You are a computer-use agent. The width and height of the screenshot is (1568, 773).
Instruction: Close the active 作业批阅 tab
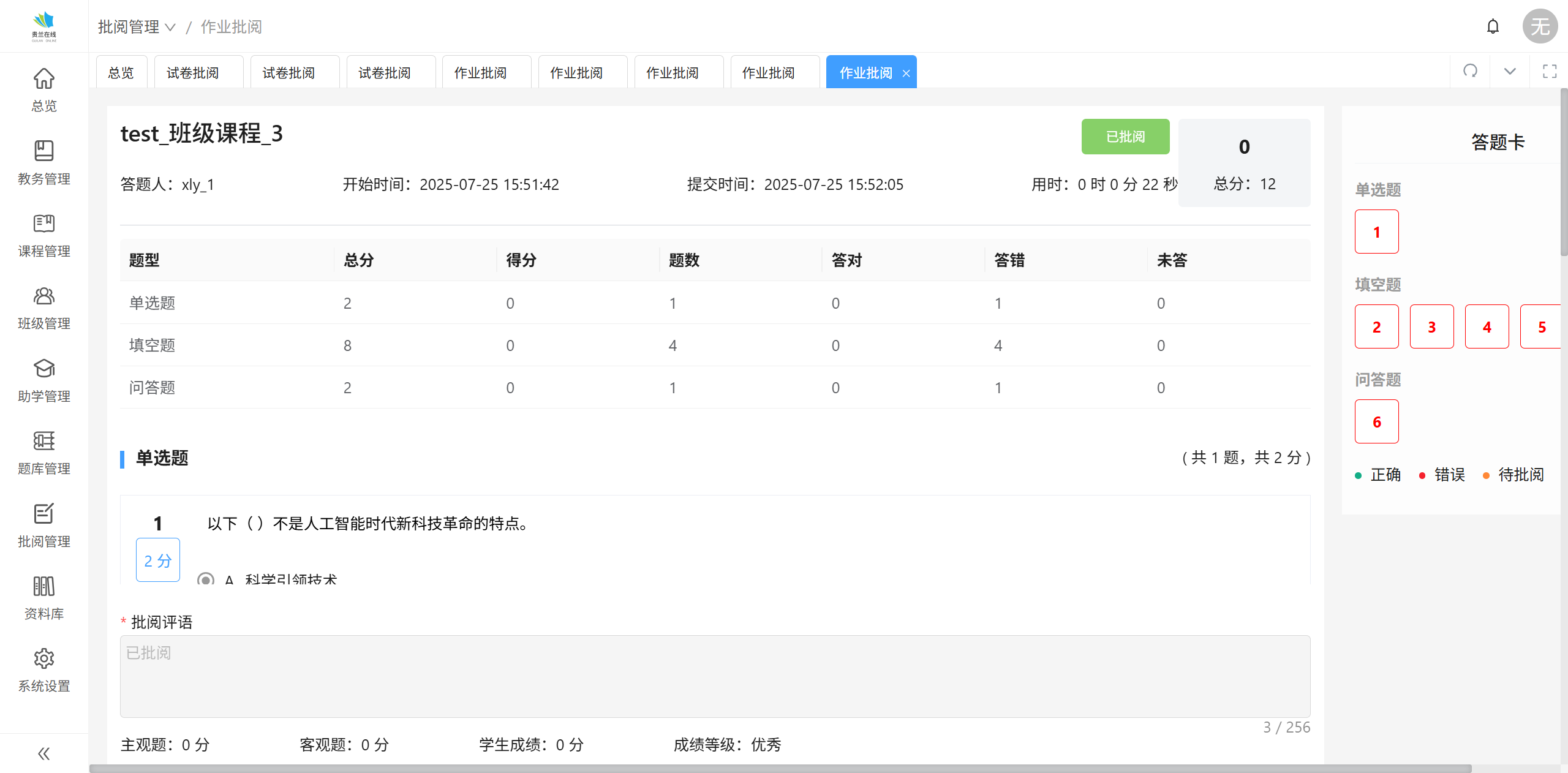[906, 74]
